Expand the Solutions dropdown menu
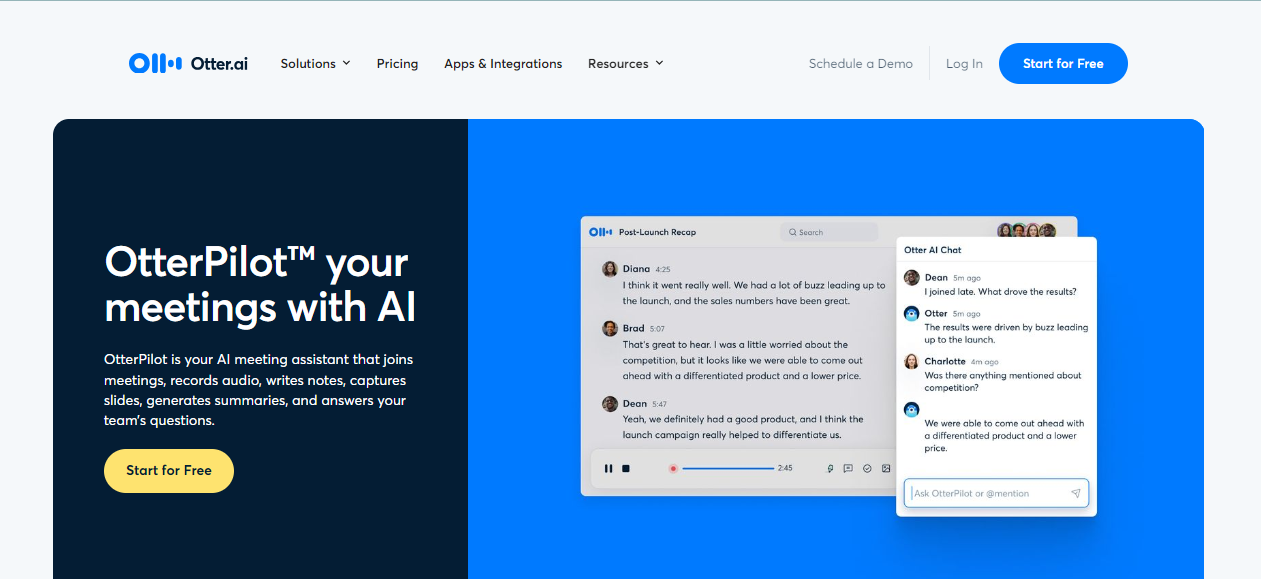1261x579 pixels. [315, 63]
